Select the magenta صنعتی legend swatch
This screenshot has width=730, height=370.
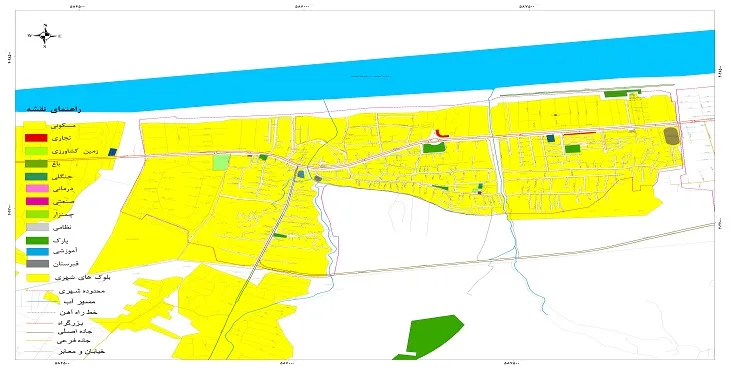click(x=37, y=201)
